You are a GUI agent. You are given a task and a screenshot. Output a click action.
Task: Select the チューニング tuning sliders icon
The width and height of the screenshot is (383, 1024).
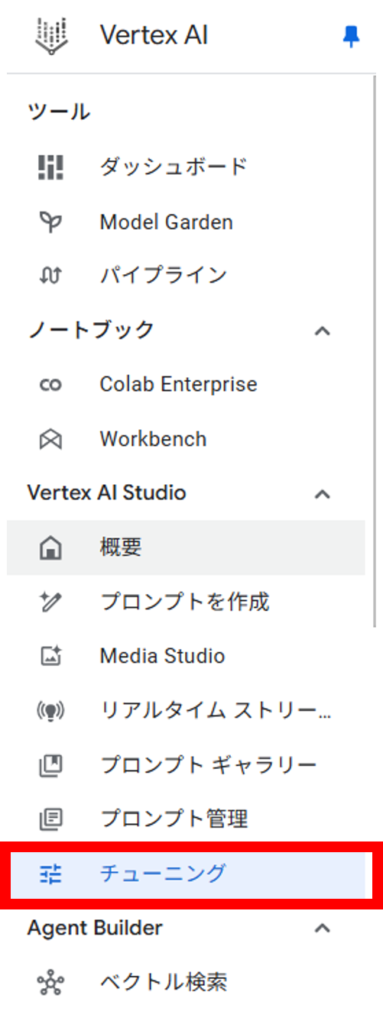[x=50, y=873]
